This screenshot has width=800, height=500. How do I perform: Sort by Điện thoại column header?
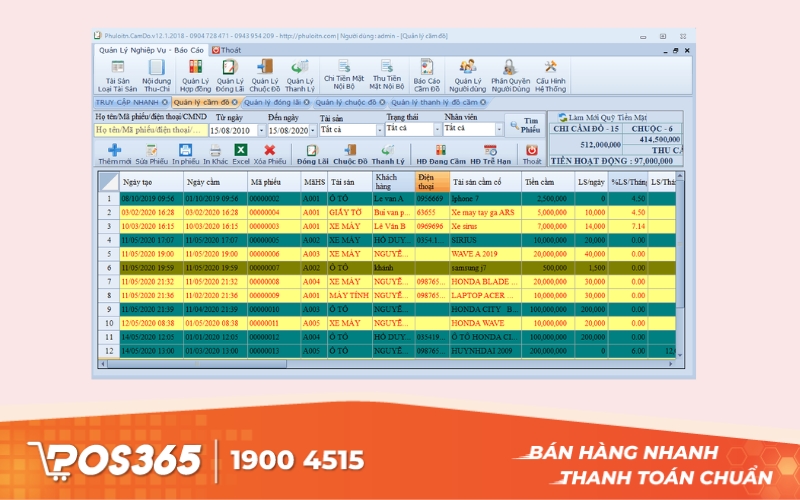point(432,182)
